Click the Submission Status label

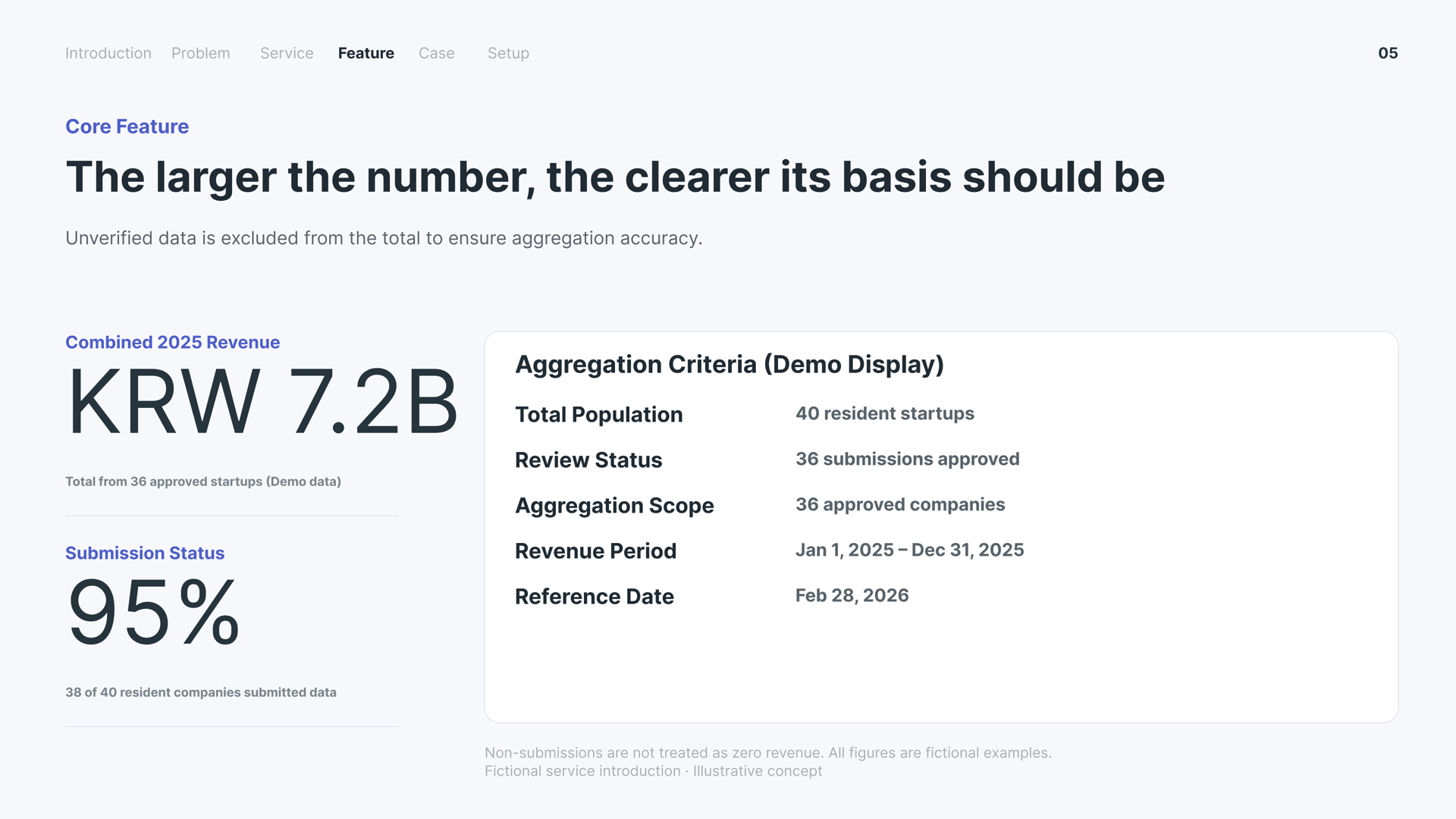pos(145,553)
